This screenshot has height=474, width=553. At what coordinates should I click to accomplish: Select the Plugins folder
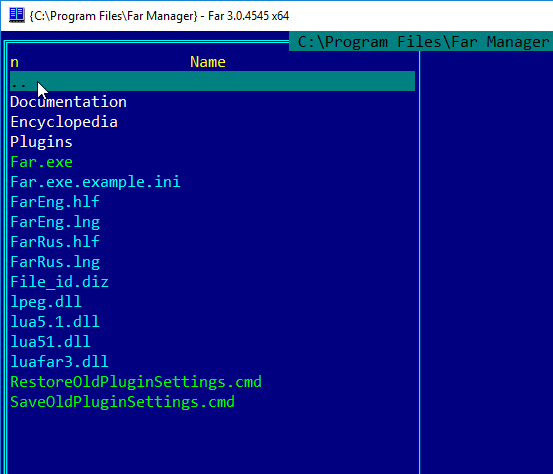(x=41, y=142)
